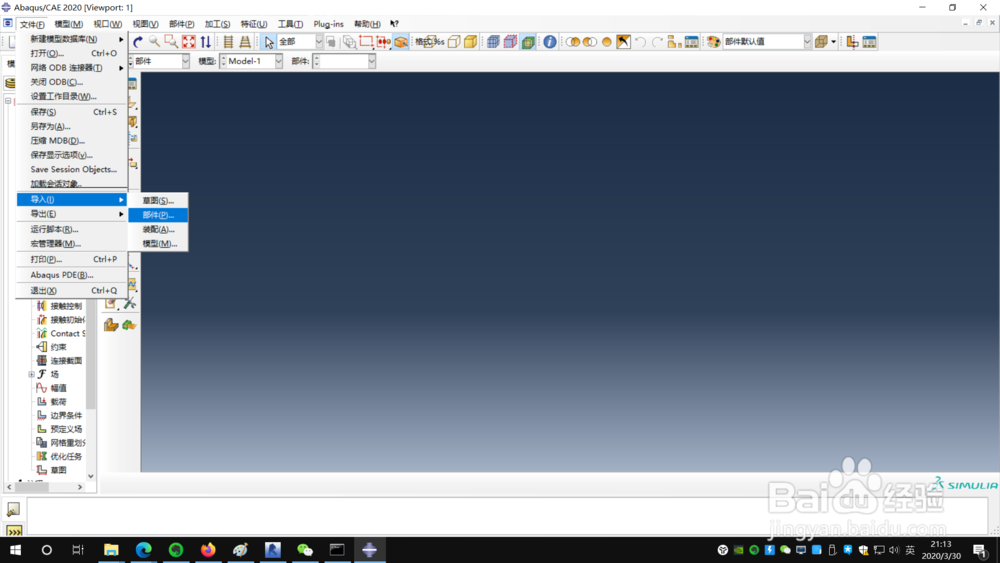Turn perspective off with parallel-lines icon

[x=228, y=42]
